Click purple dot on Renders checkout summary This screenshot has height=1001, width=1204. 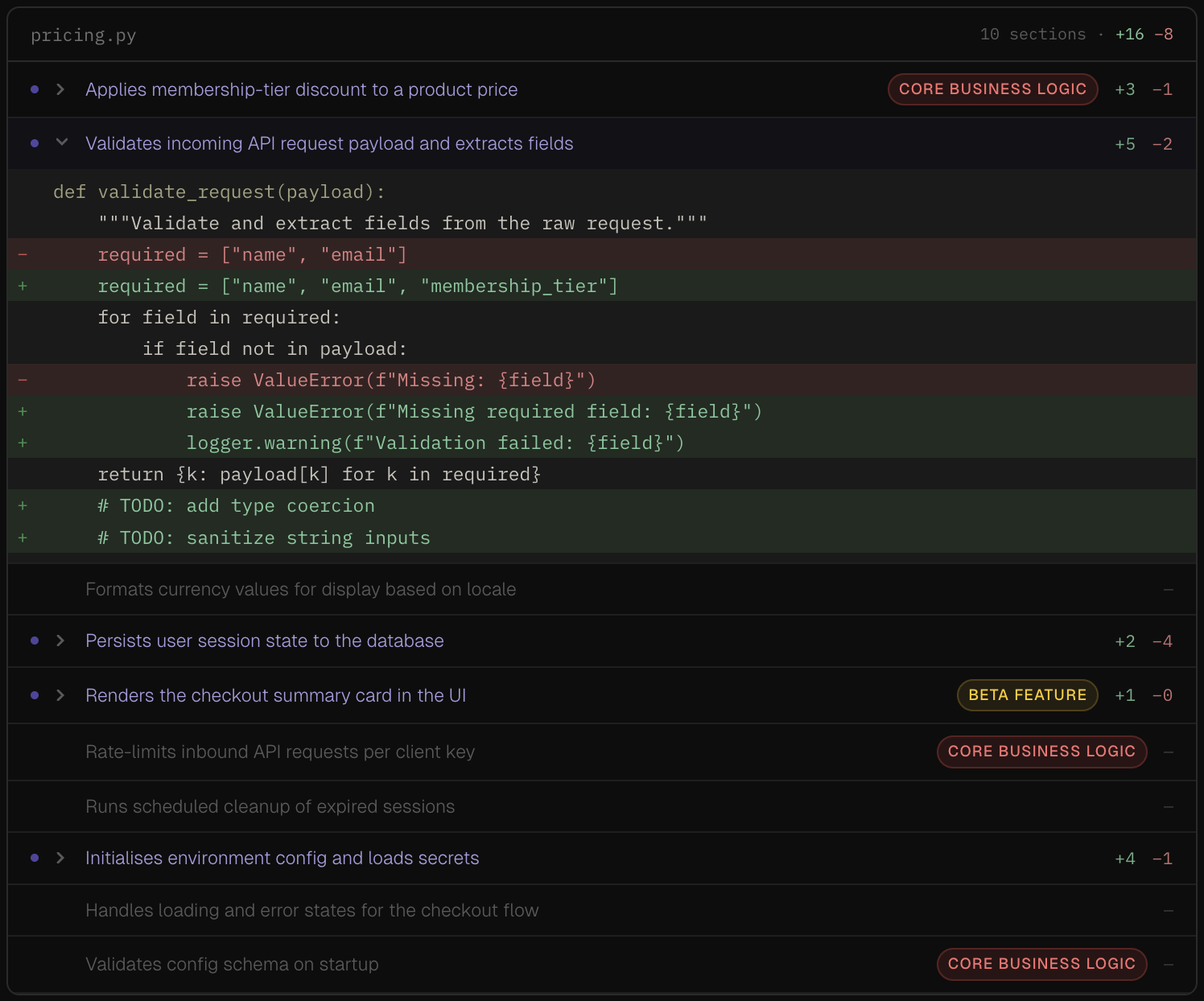tap(33, 695)
